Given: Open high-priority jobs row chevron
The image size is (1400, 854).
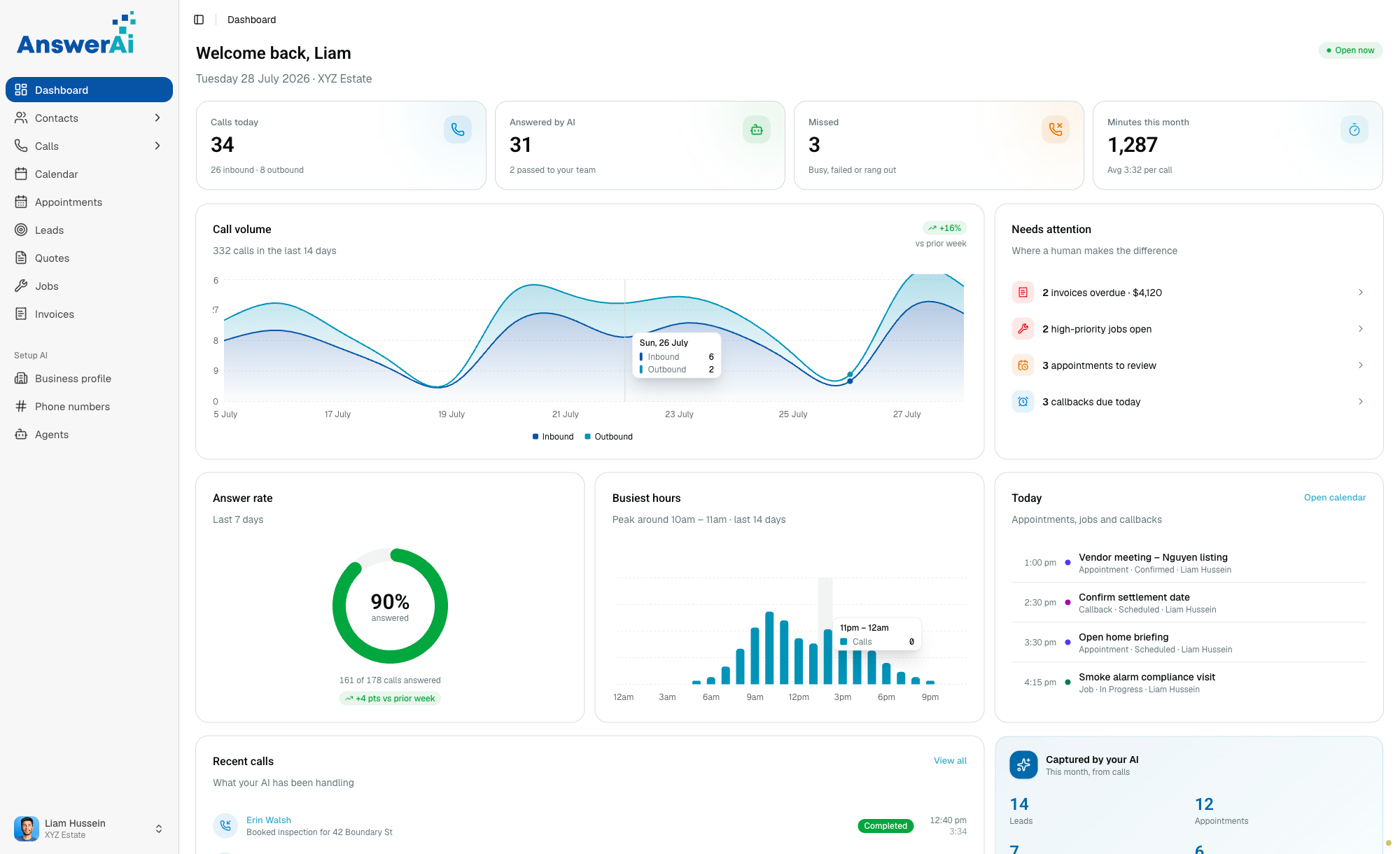Looking at the screenshot, I should click(x=1360, y=329).
